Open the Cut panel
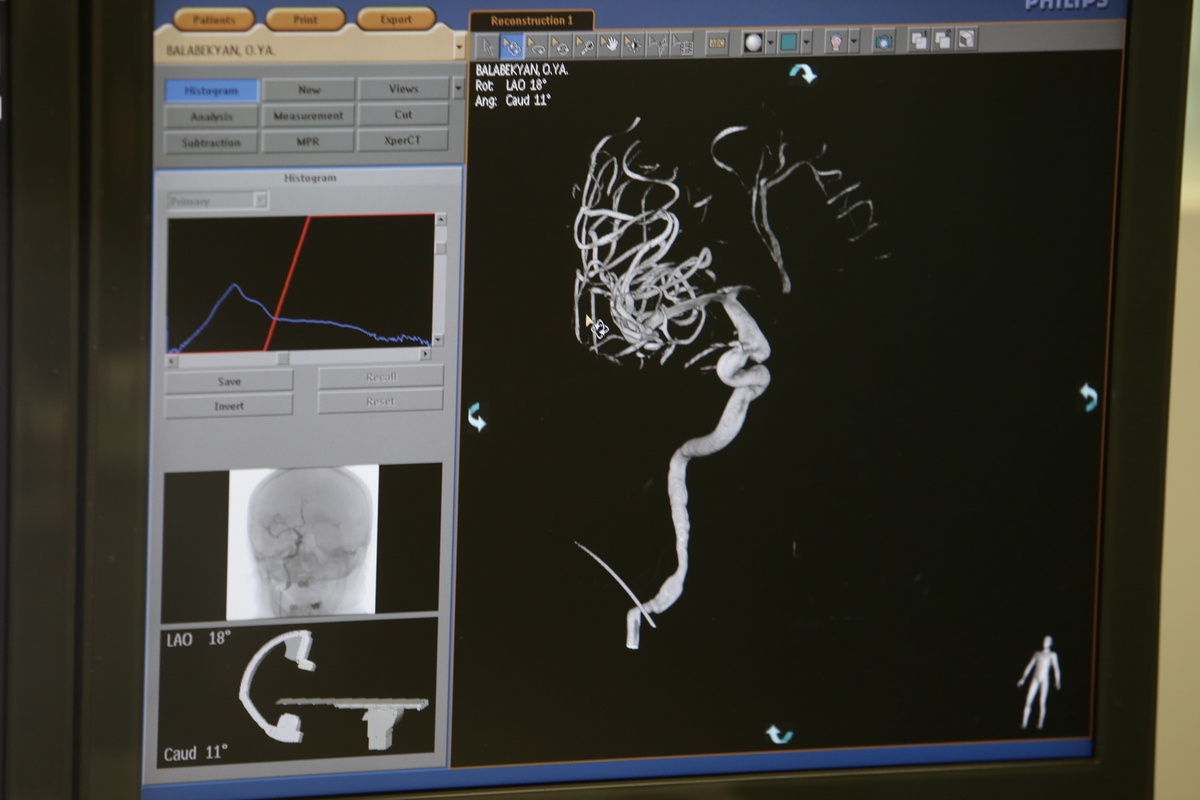The width and height of the screenshot is (1200, 800). tap(403, 115)
